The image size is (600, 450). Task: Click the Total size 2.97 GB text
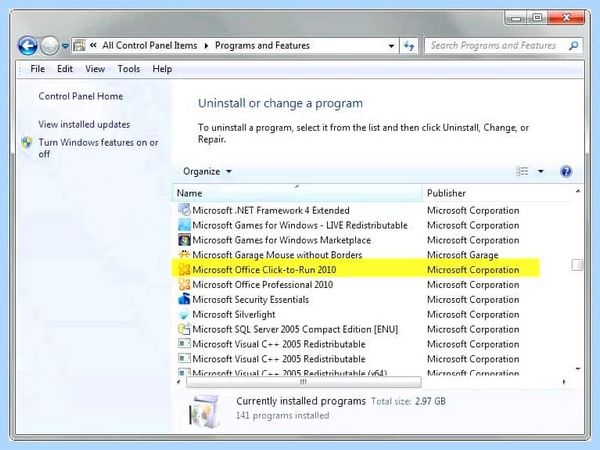[408, 401]
